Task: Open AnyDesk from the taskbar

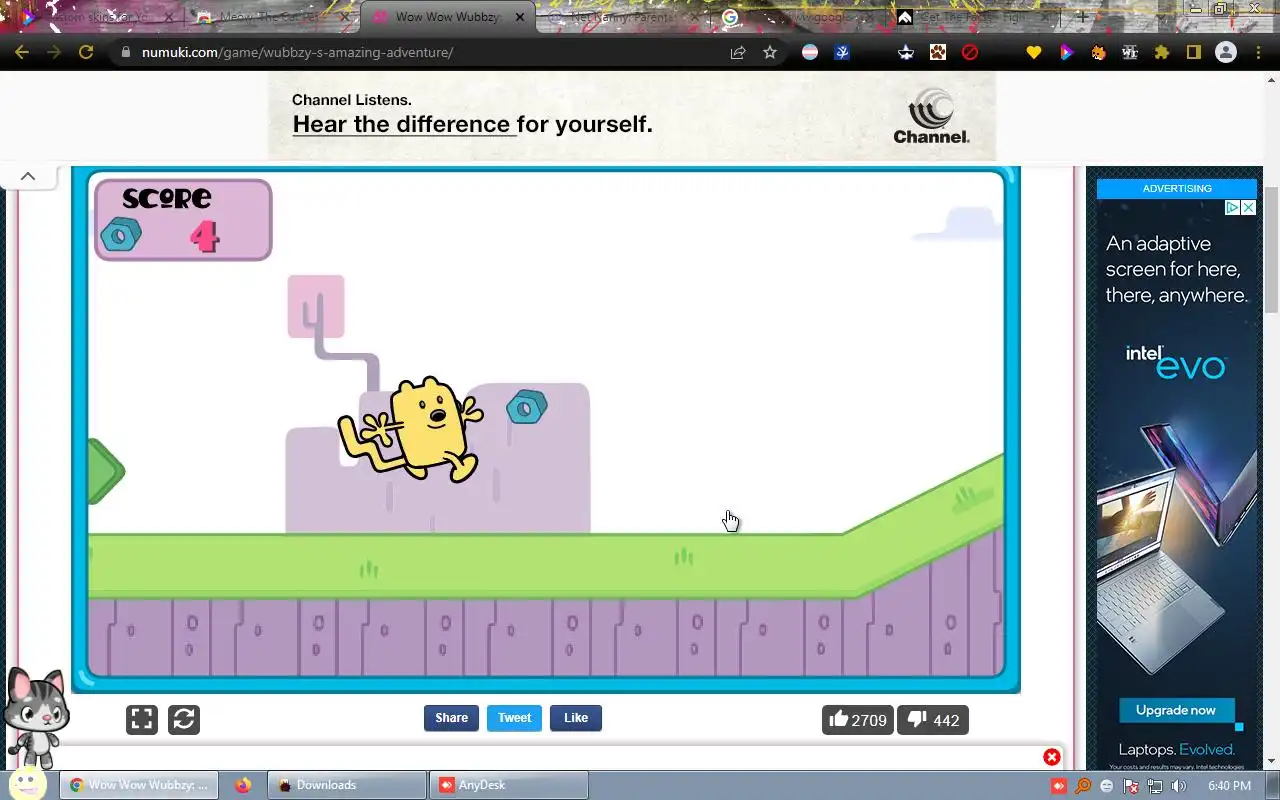Action: pos(508,785)
